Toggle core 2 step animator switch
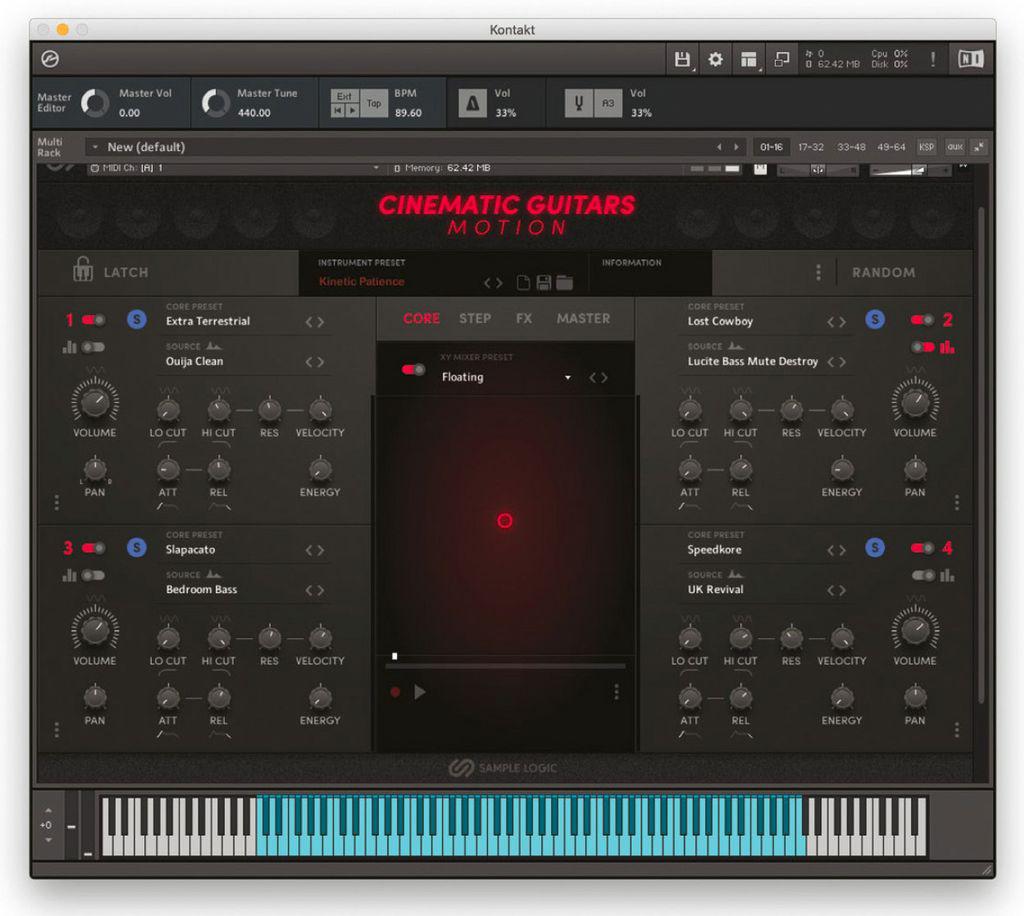This screenshot has height=916, width=1024. click(x=923, y=347)
